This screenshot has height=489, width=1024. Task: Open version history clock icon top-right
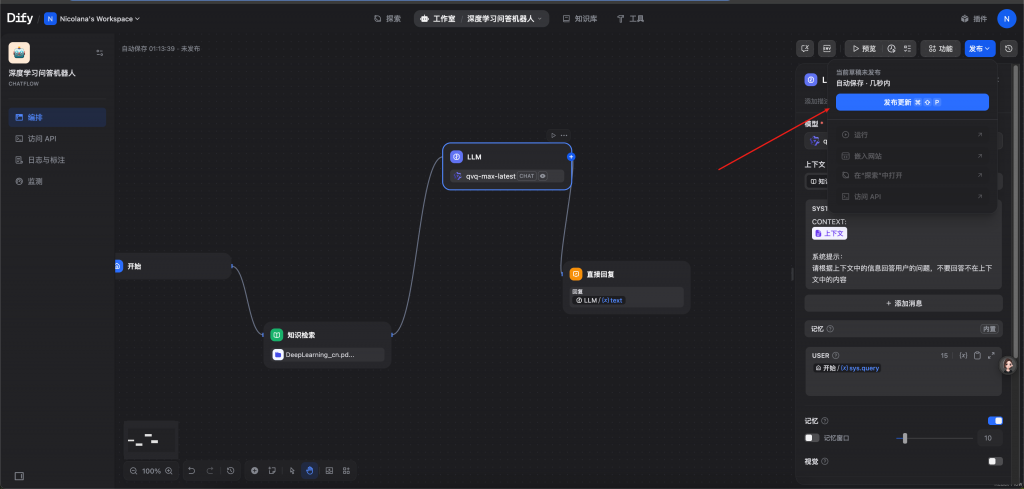point(1009,48)
